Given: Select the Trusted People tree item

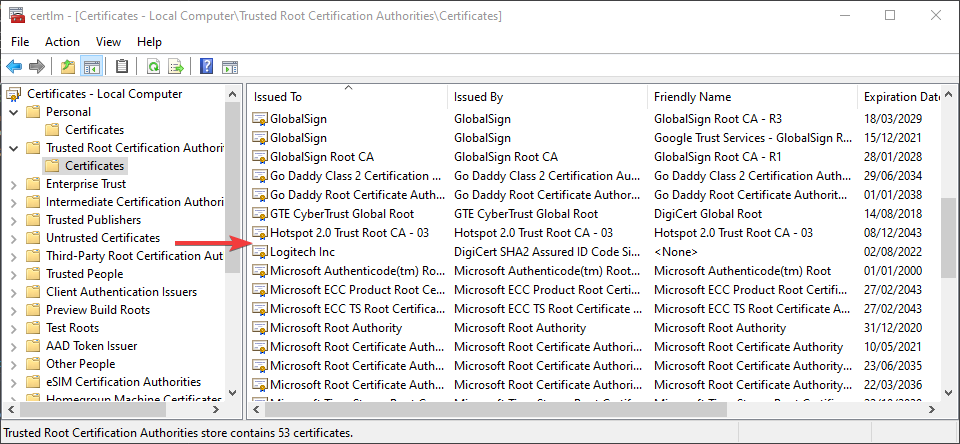Looking at the screenshot, I should (84, 274).
